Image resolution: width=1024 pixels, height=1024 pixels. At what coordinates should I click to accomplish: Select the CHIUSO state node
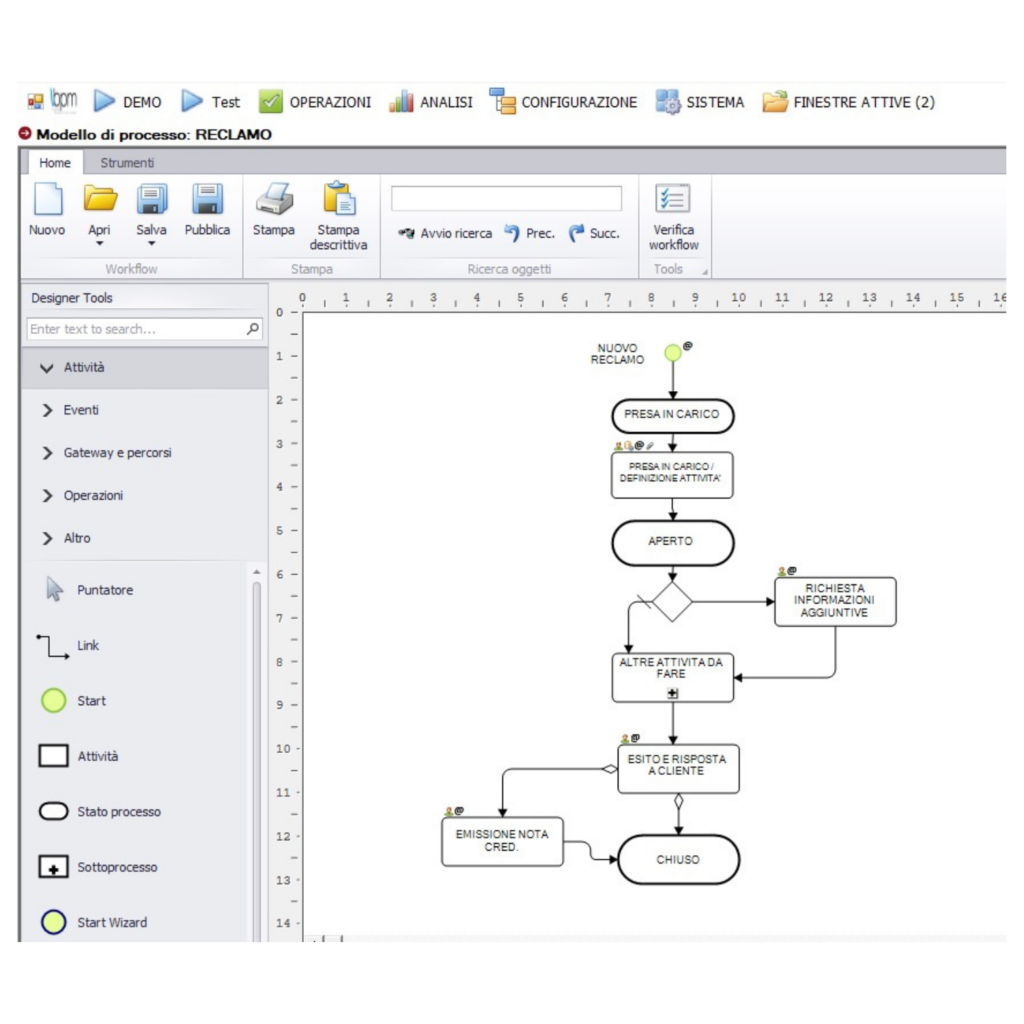[679, 859]
